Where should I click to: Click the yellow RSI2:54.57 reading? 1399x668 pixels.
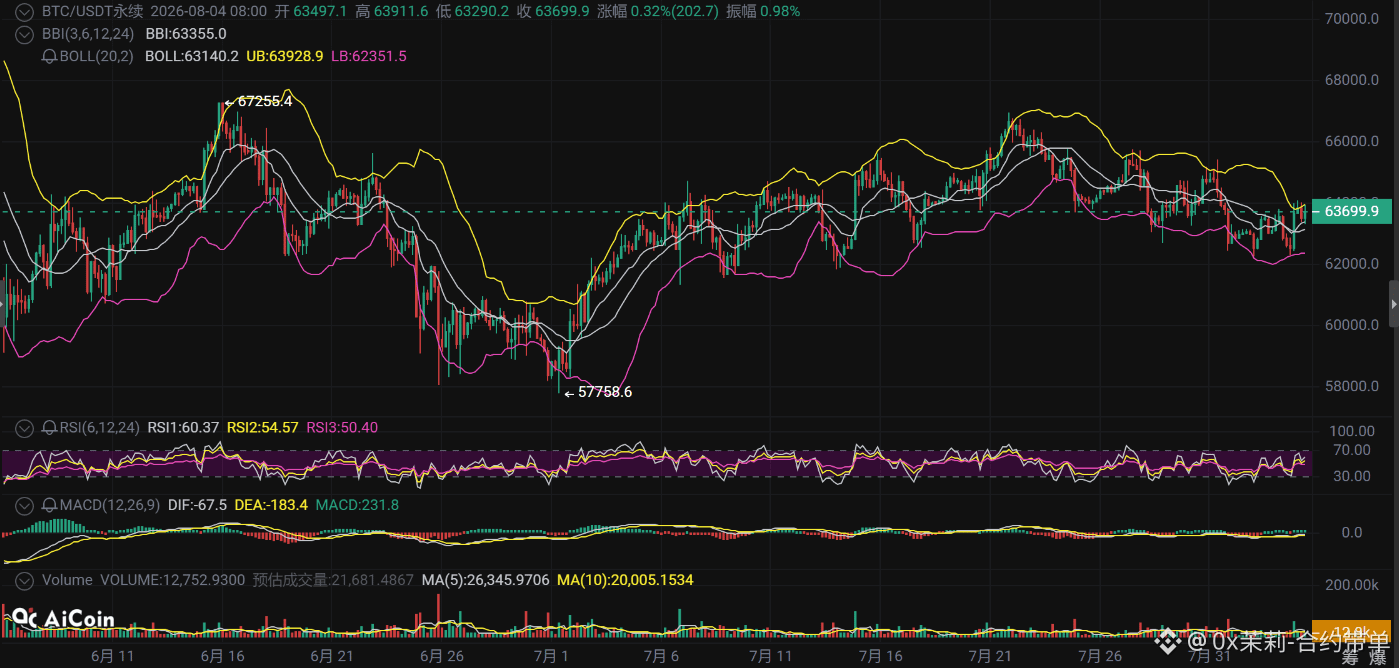pos(262,428)
